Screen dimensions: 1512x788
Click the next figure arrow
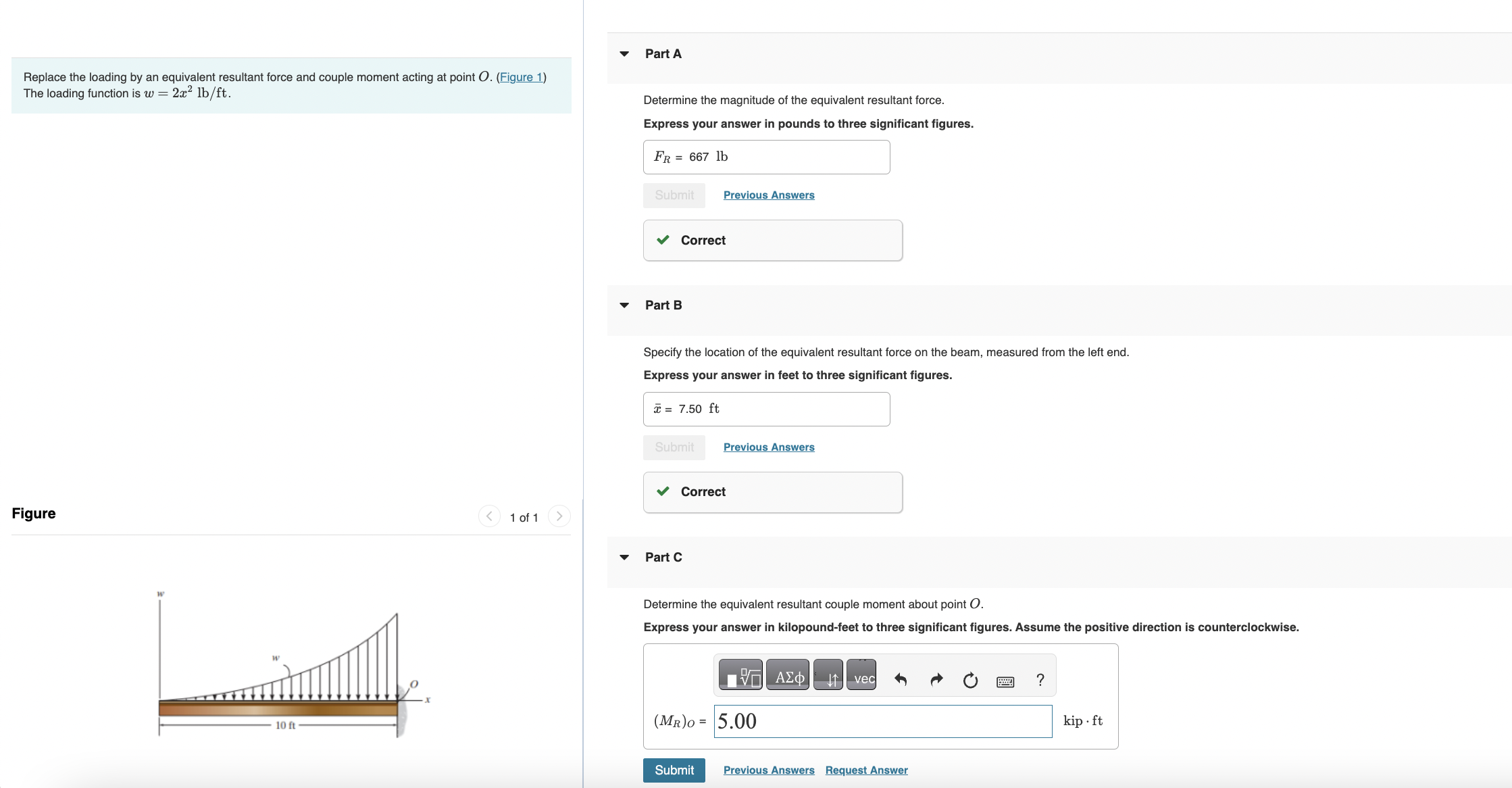point(559,516)
